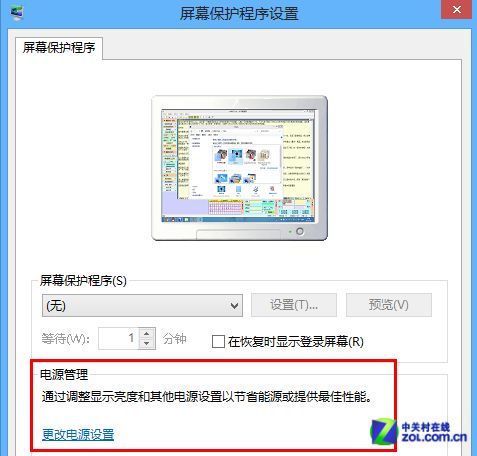The image size is (477, 456).
Task: Click the 屏幕保护程序(S) group label
Action: point(83,281)
